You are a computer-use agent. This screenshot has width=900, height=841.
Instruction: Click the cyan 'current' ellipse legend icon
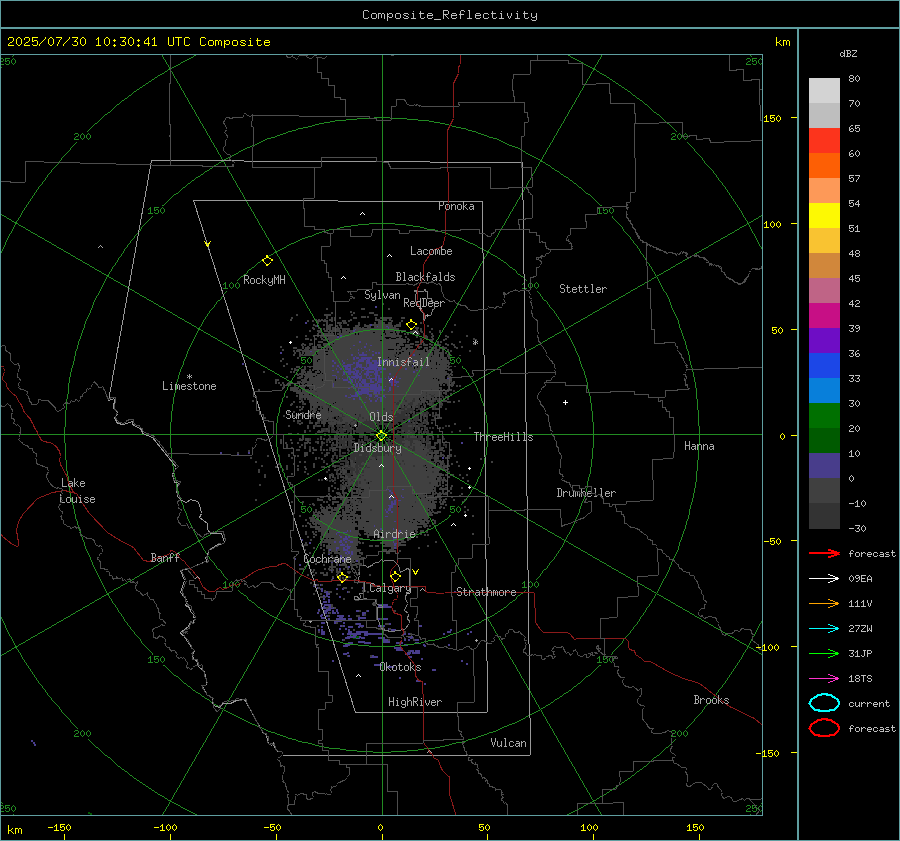pyautogui.click(x=824, y=703)
